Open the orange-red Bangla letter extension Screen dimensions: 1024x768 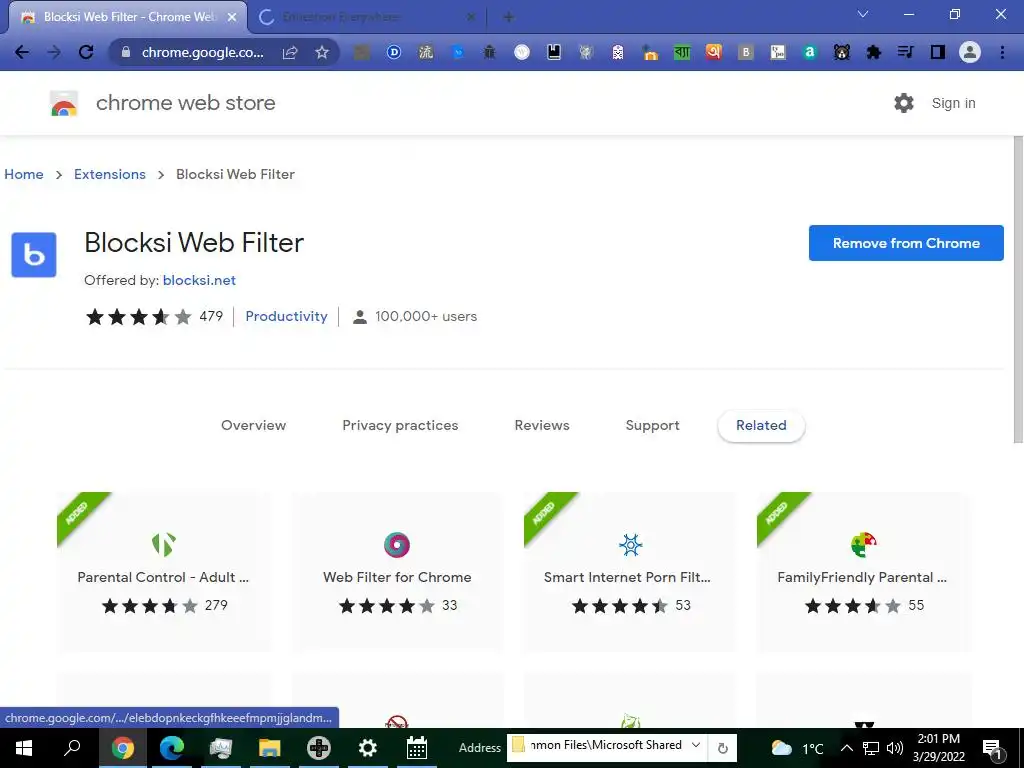tap(714, 52)
